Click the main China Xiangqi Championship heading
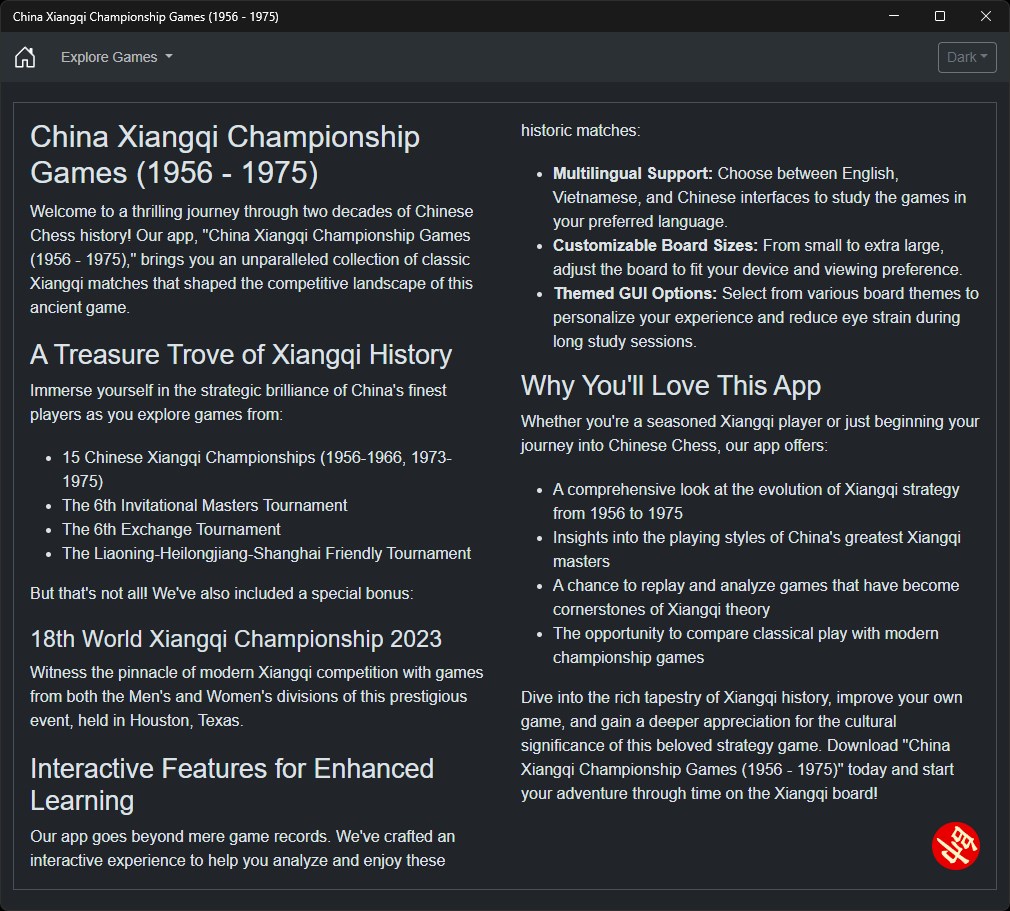This screenshot has width=1010, height=911. pos(225,155)
